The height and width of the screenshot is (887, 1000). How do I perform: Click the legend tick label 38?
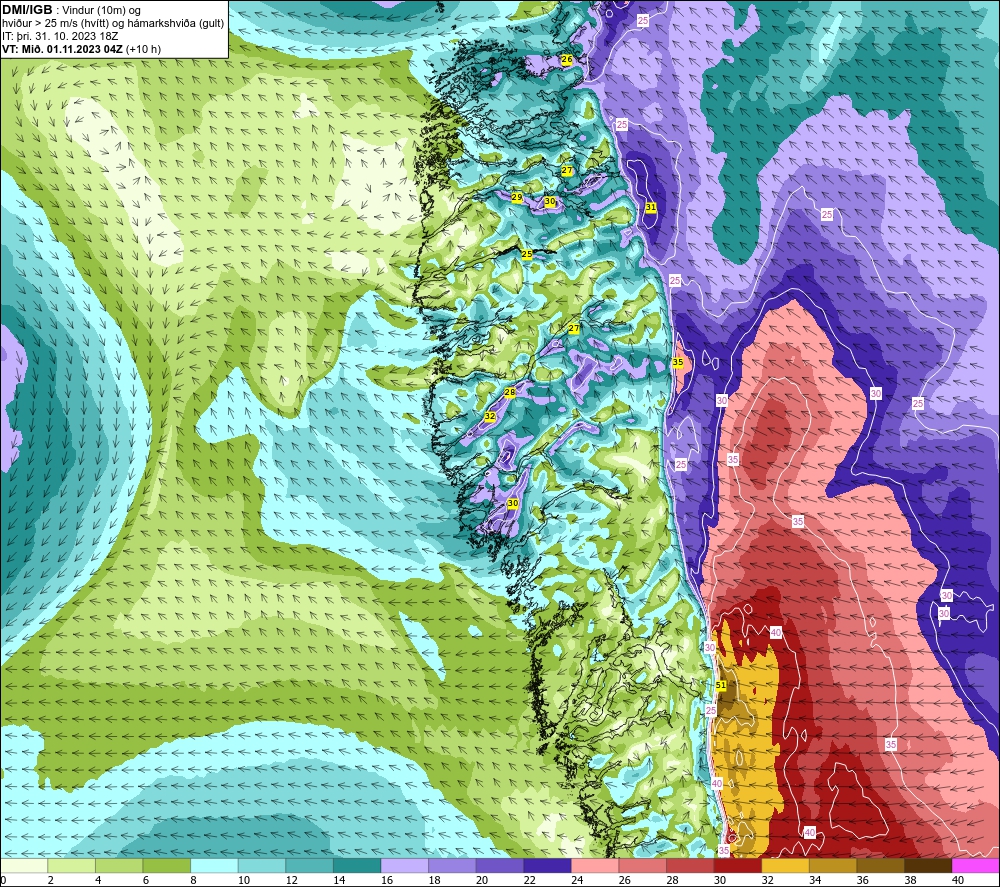coord(910,880)
